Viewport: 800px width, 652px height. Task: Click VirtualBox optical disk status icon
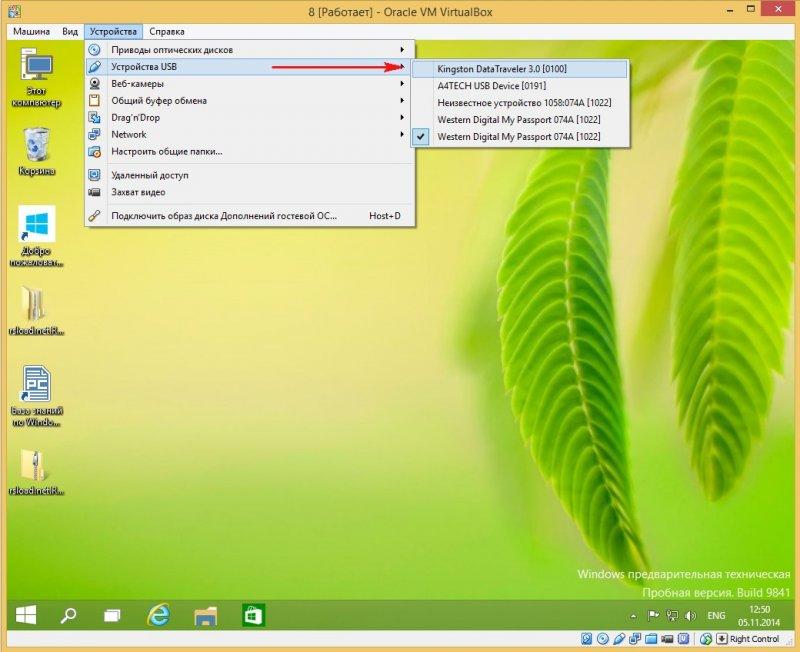[603, 639]
